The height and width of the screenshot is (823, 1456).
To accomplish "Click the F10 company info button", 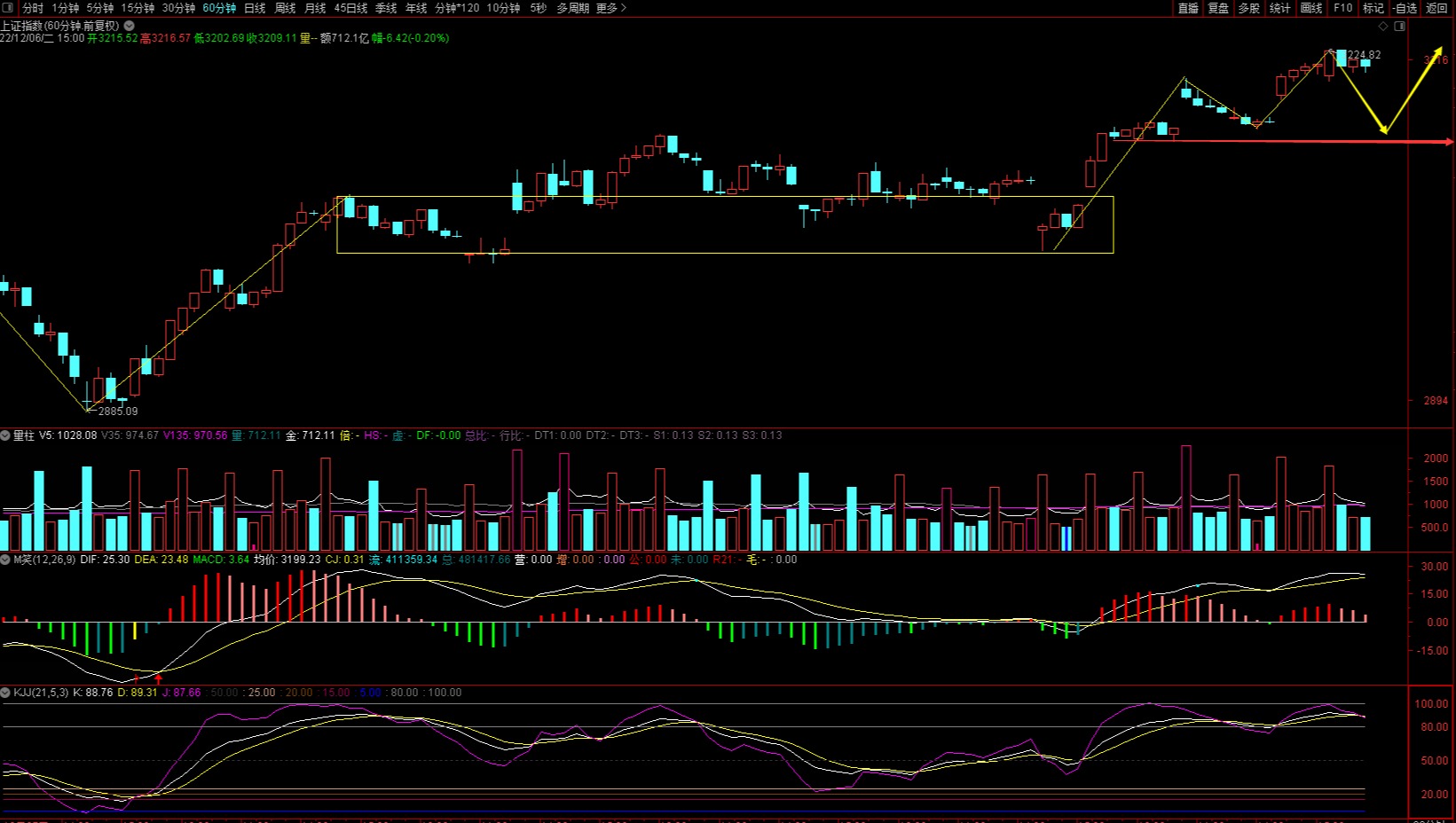I will tap(1342, 8).
